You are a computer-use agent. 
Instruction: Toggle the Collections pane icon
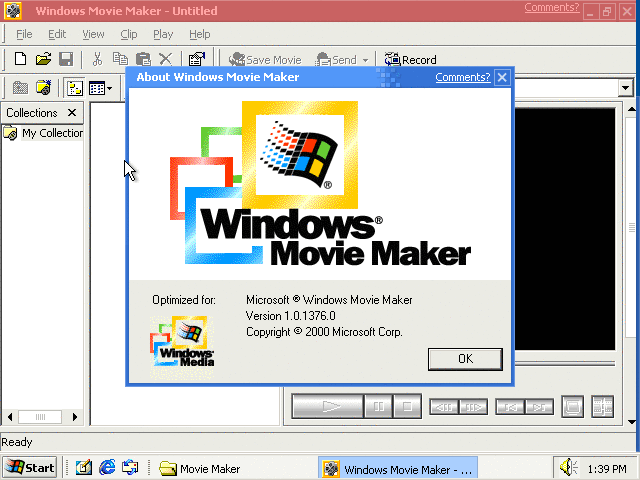coord(75,88)
